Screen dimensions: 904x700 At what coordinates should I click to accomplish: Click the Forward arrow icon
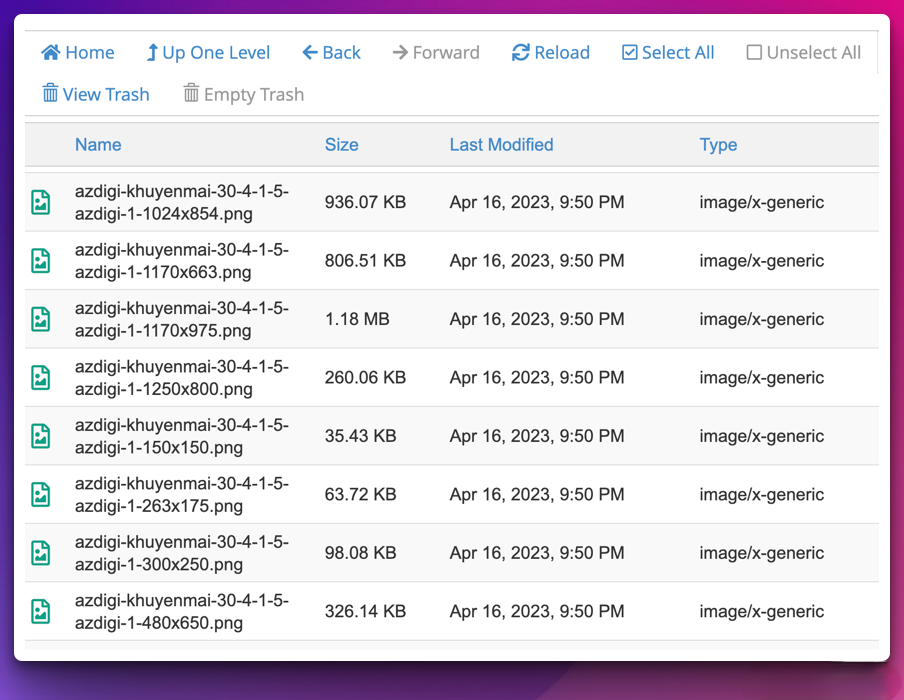tap(399, 52)
